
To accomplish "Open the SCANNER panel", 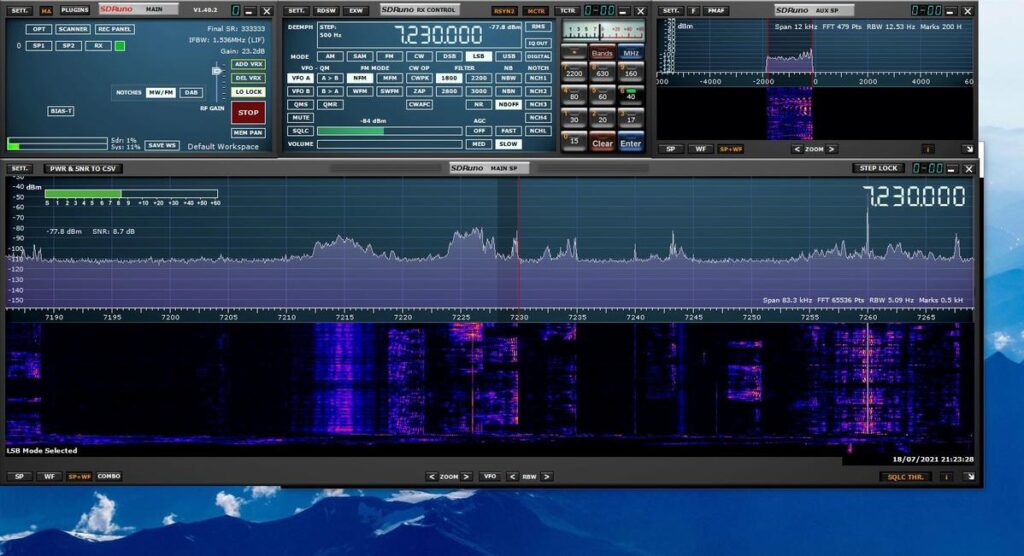I will (x=72, y=29).
